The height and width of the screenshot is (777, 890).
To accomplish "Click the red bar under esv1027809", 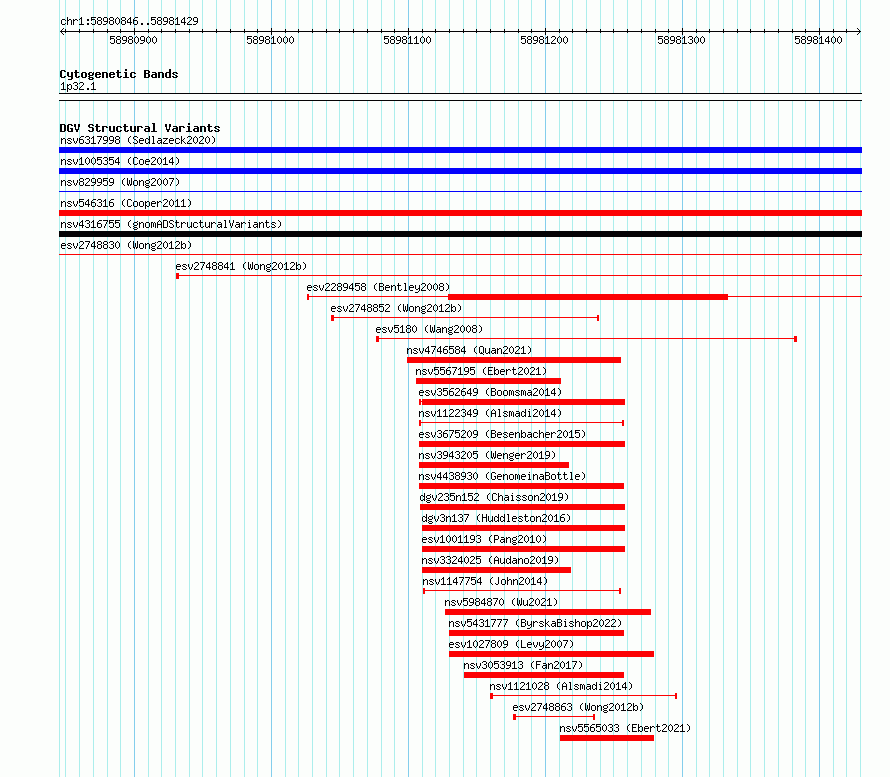I will coord(551,654).
